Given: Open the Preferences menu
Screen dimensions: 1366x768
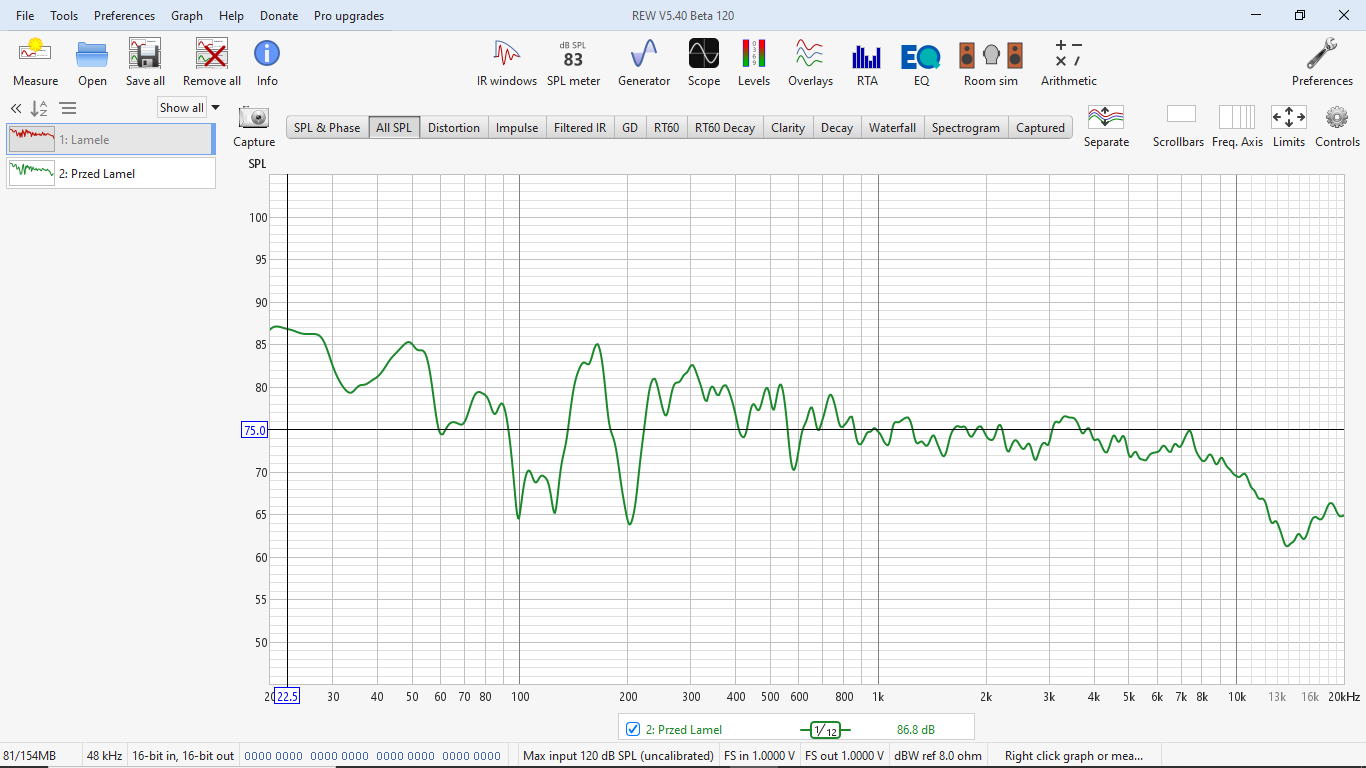Looking at the screenshot, I should (124, 16).
